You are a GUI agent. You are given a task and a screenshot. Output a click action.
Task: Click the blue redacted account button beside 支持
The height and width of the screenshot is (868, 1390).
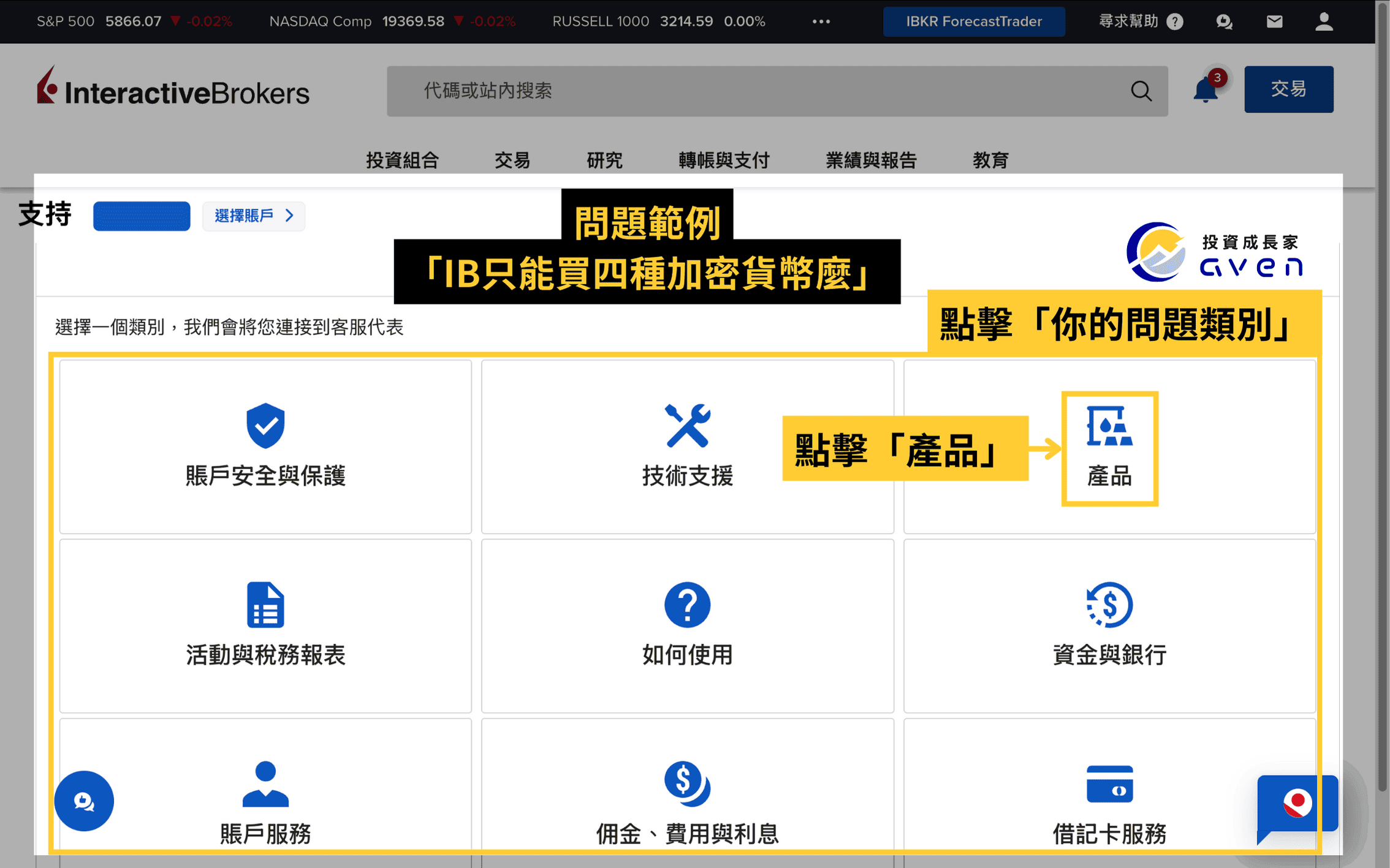tap(142, 216)
